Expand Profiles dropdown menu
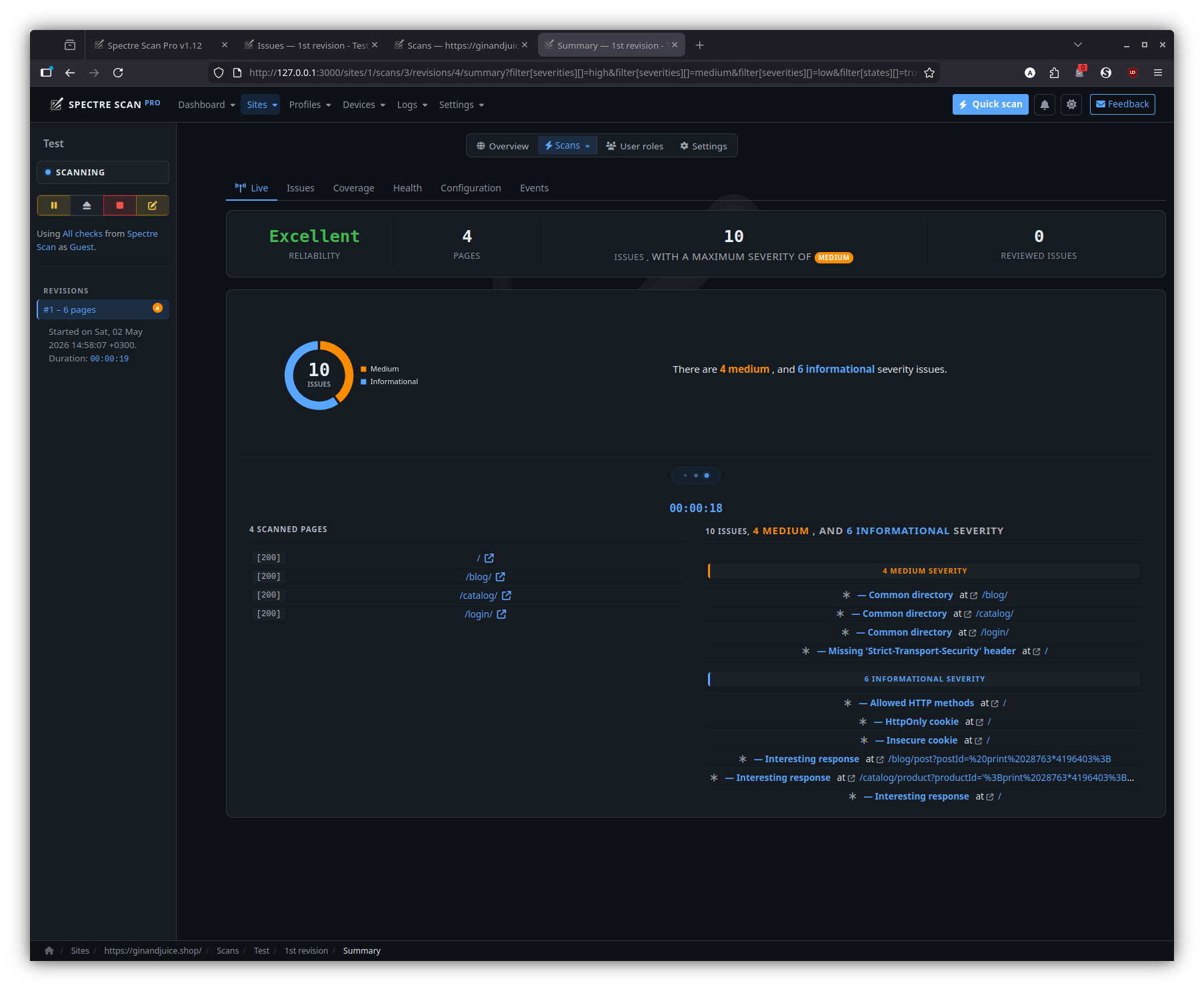Screen dimensions: 1204x991 310,105
